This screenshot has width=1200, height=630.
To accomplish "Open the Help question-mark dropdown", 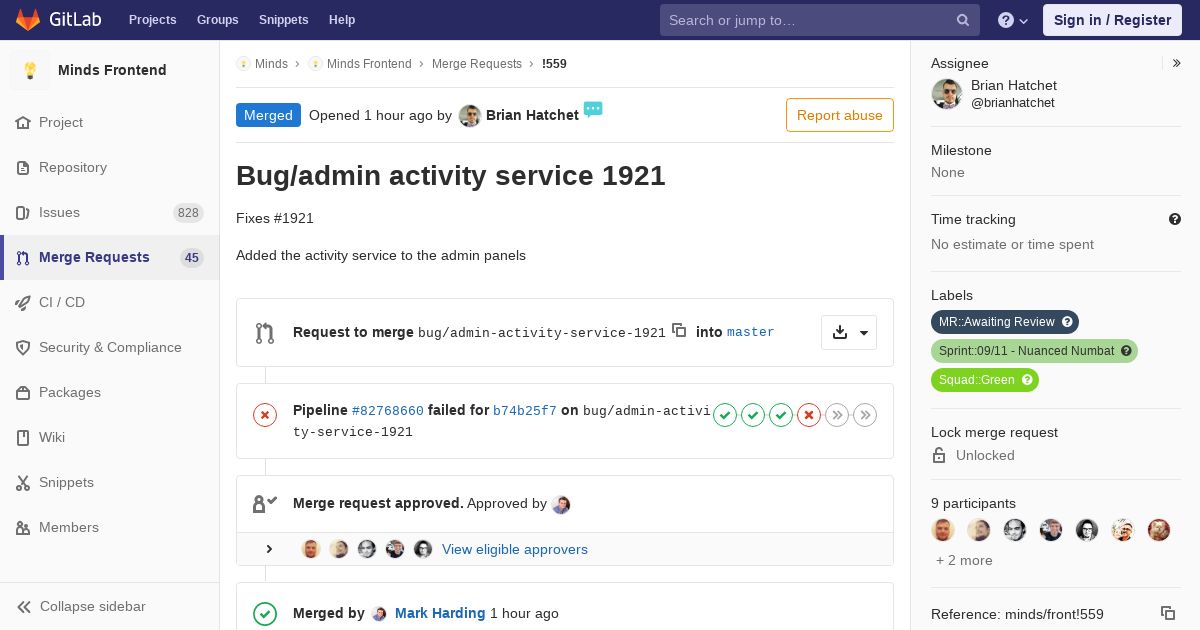I will [x=1013, y=20].
